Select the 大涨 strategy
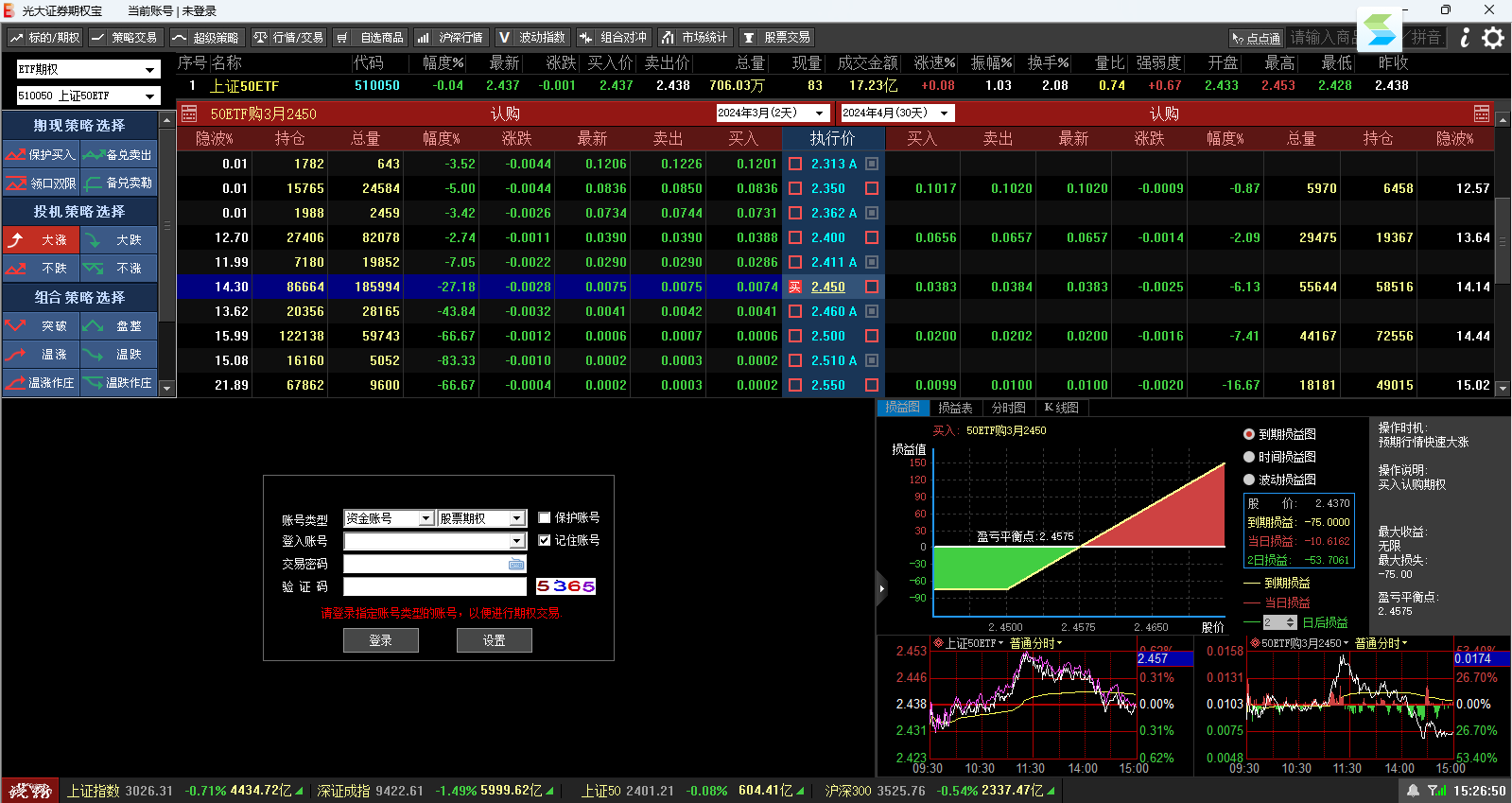Screen dimensions: 1512x803 coord(41,240)
